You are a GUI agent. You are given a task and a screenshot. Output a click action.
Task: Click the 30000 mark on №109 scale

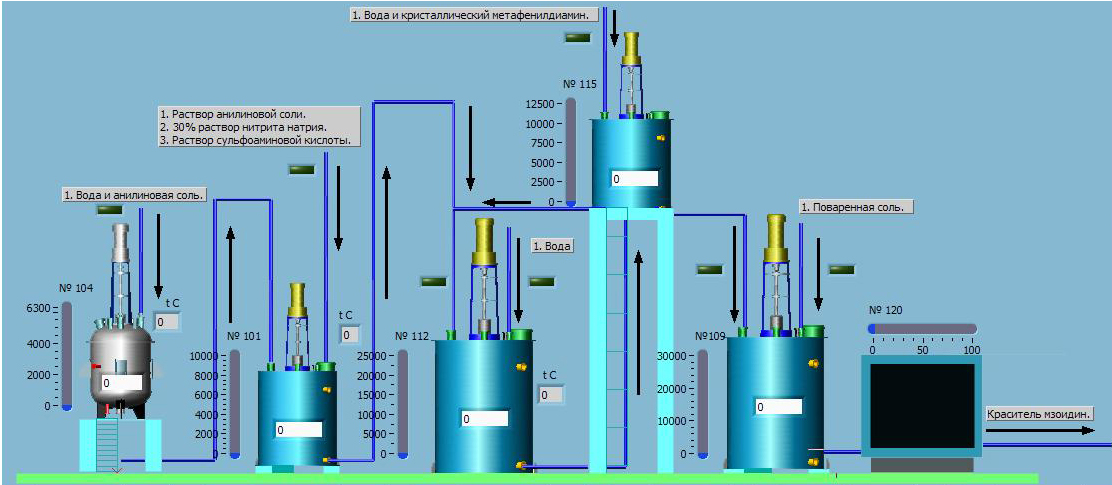click(672, 355)
